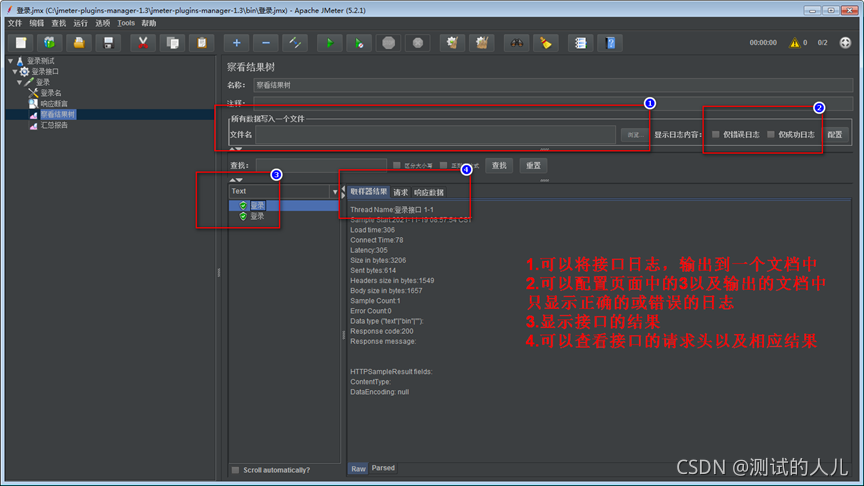The image size is (864, 486).
Task: Click the 名称 name input field
Action: [553, 85]
